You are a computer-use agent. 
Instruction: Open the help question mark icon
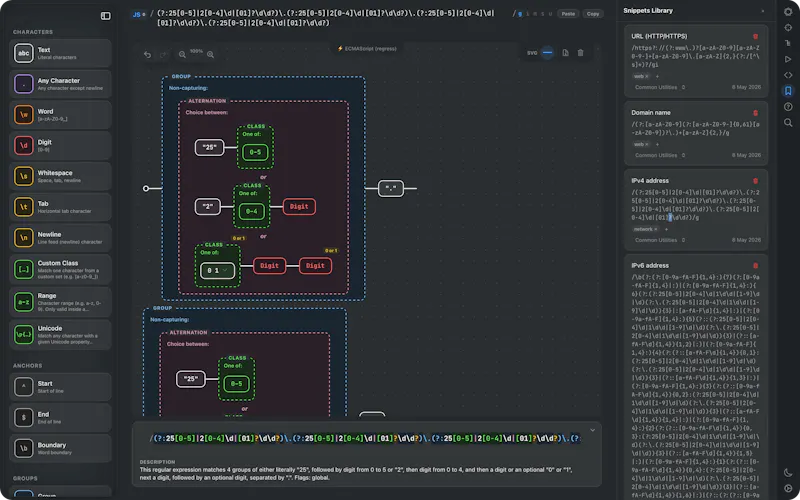click(788, 107)
